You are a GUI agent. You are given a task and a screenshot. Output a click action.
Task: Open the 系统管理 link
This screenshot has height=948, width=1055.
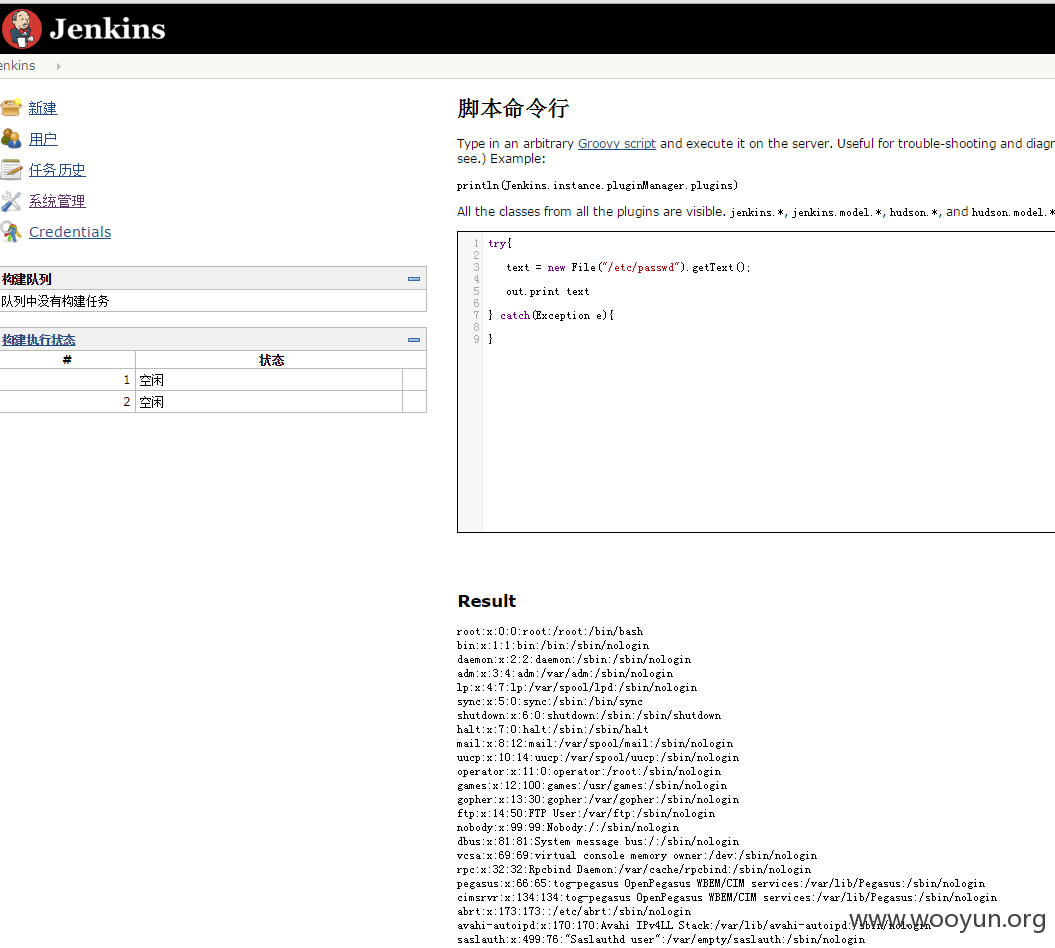pyautogui.click(x=57, y=201)
